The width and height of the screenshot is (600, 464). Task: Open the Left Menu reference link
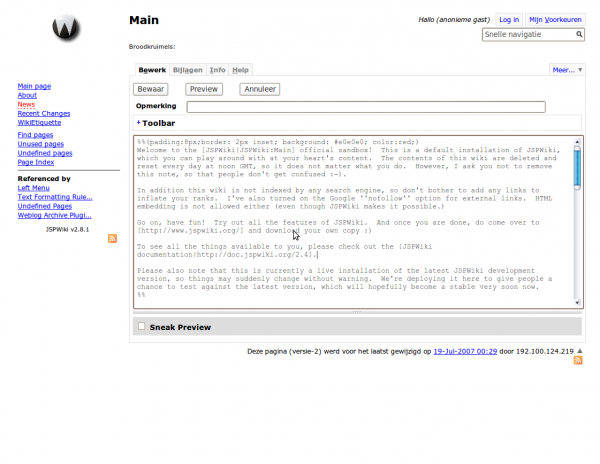[x=33, y=188]
